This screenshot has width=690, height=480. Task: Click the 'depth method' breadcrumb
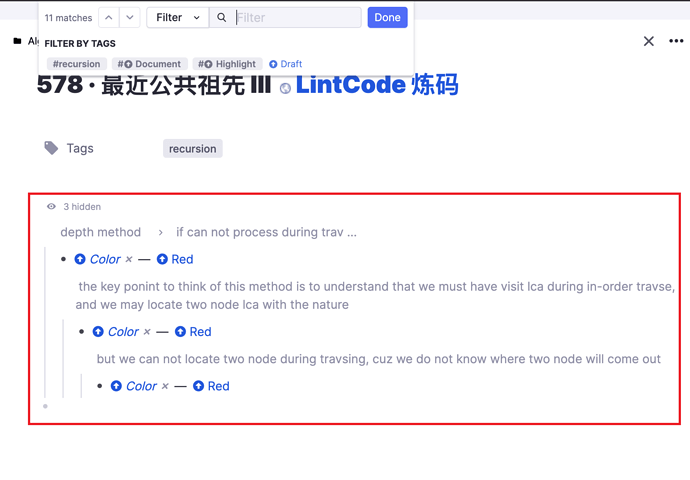(100, 232)
